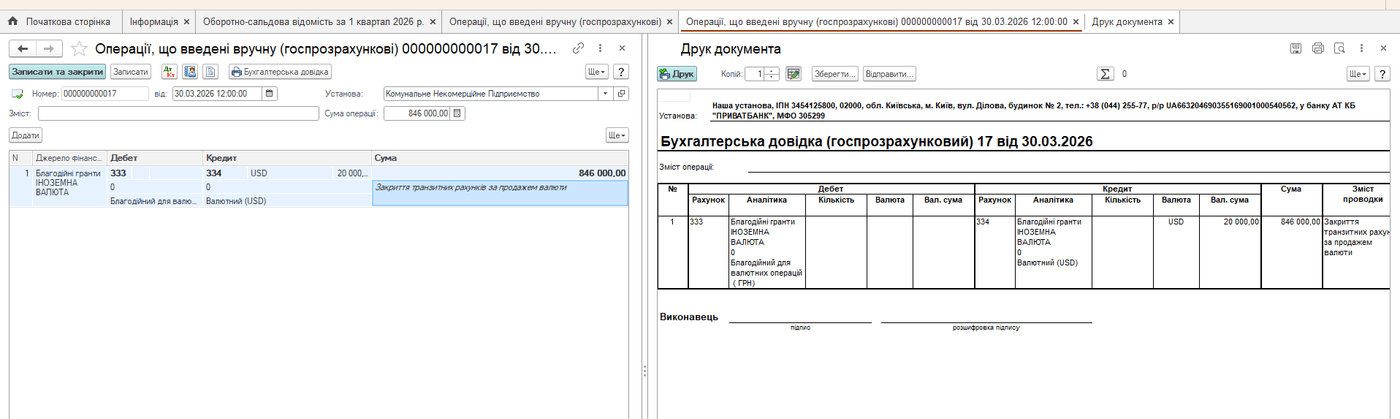Select the 846 000,00 amount in the table row

point(500,173)
